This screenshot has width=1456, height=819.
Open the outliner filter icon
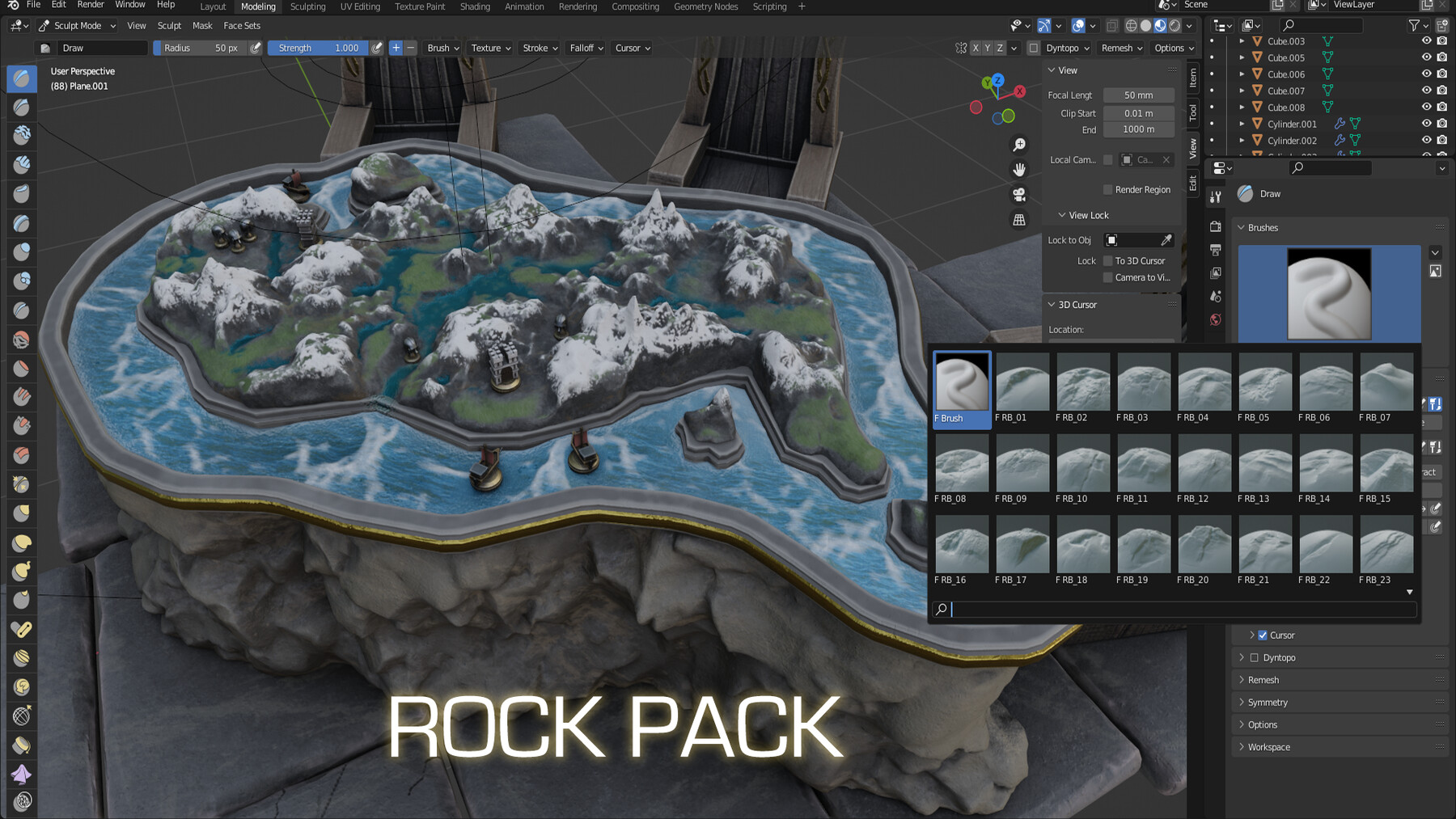tap(1414, 25)
